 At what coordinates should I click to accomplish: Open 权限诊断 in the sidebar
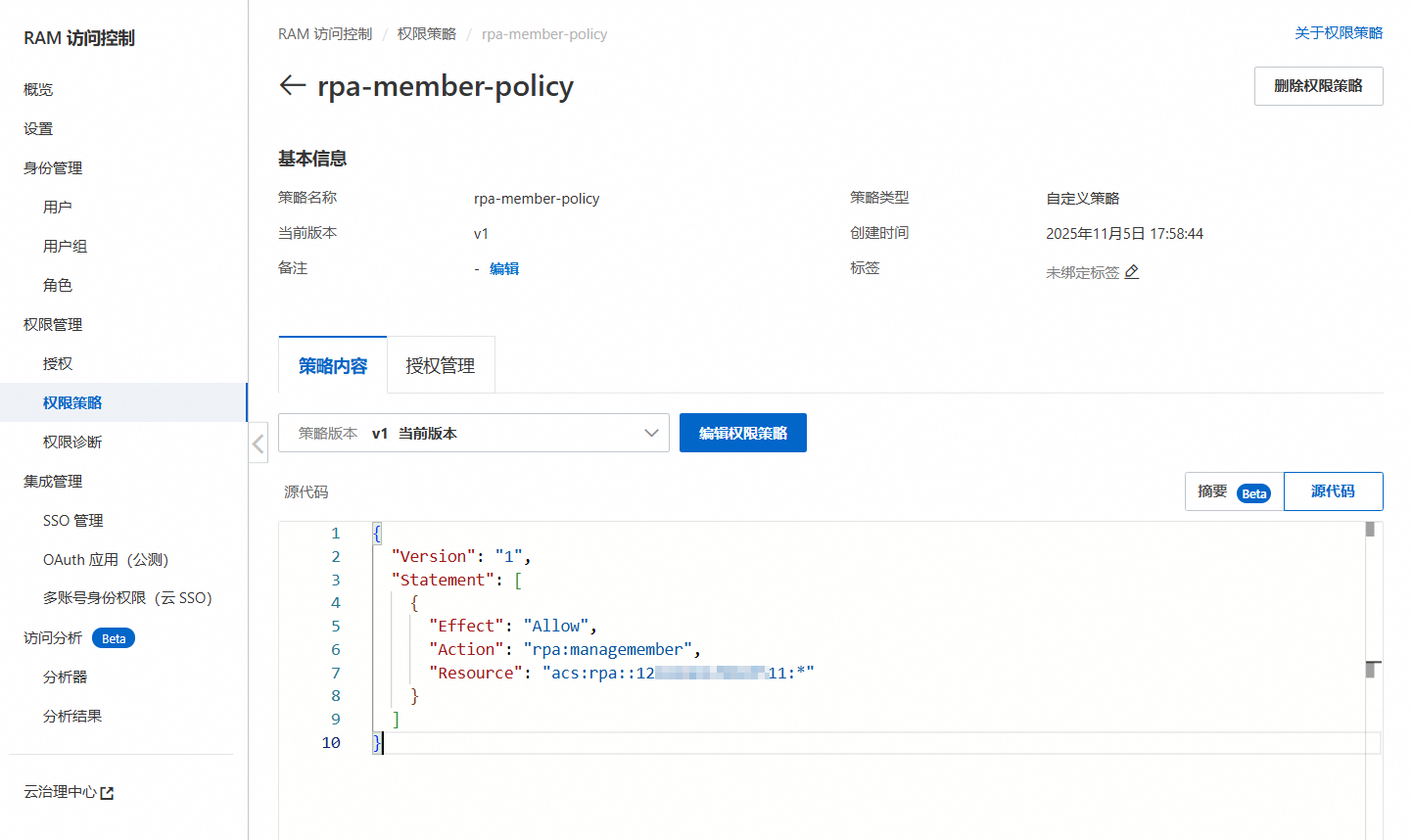(x=72, y=443)
